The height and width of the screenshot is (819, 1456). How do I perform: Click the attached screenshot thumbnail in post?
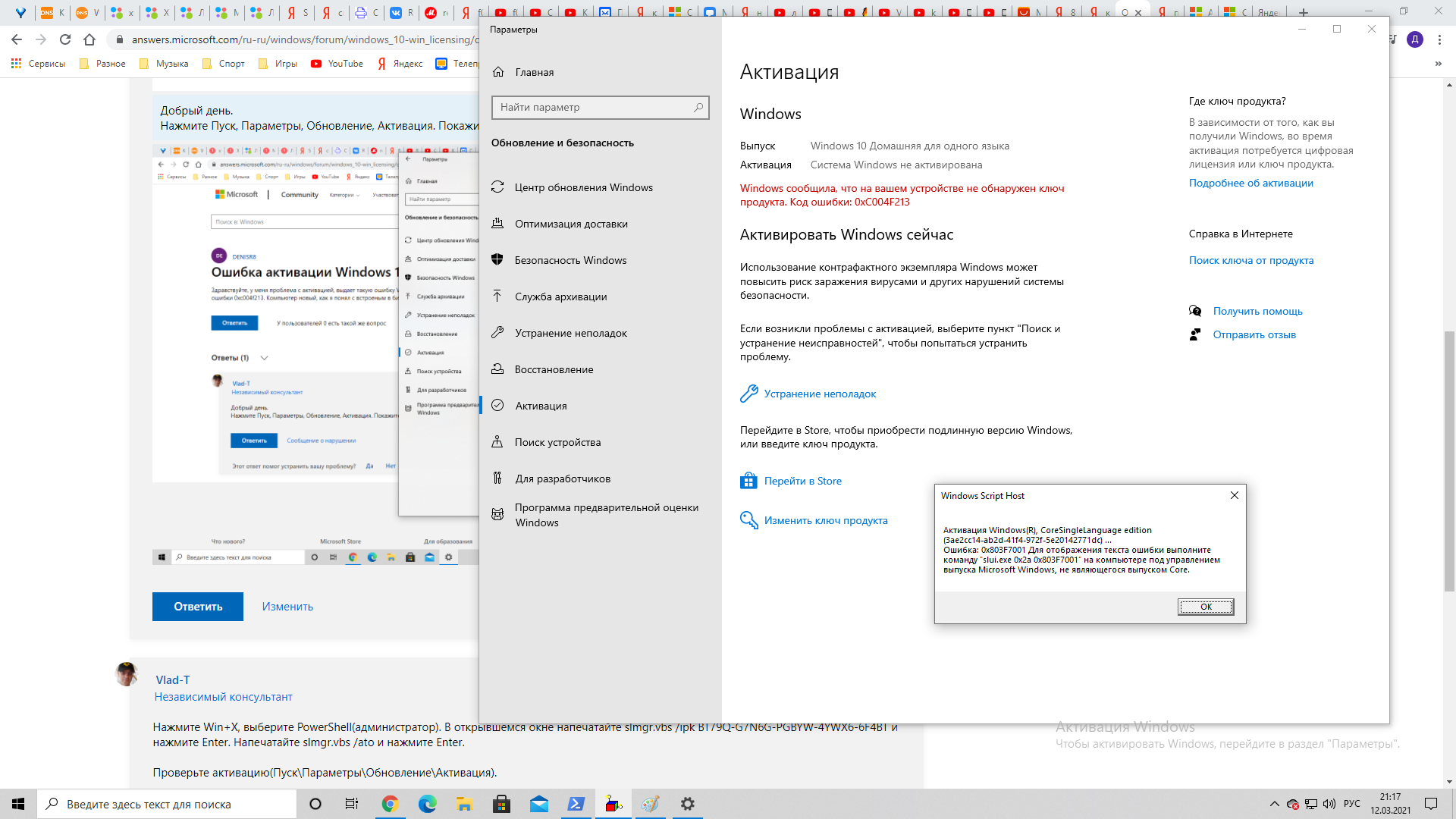tap(315, 355)
